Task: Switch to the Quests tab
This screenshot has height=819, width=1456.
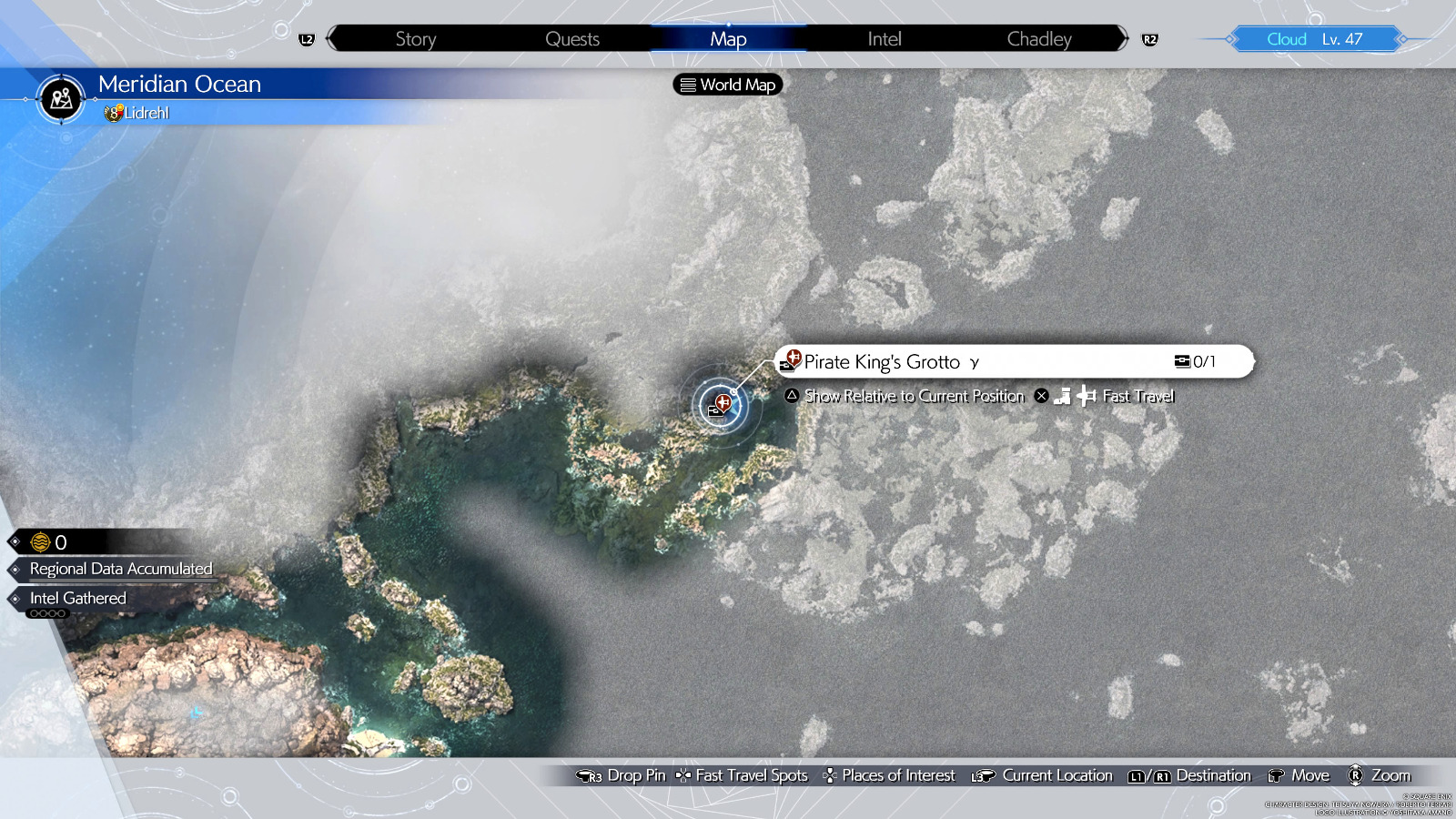Action: [571, 39]
